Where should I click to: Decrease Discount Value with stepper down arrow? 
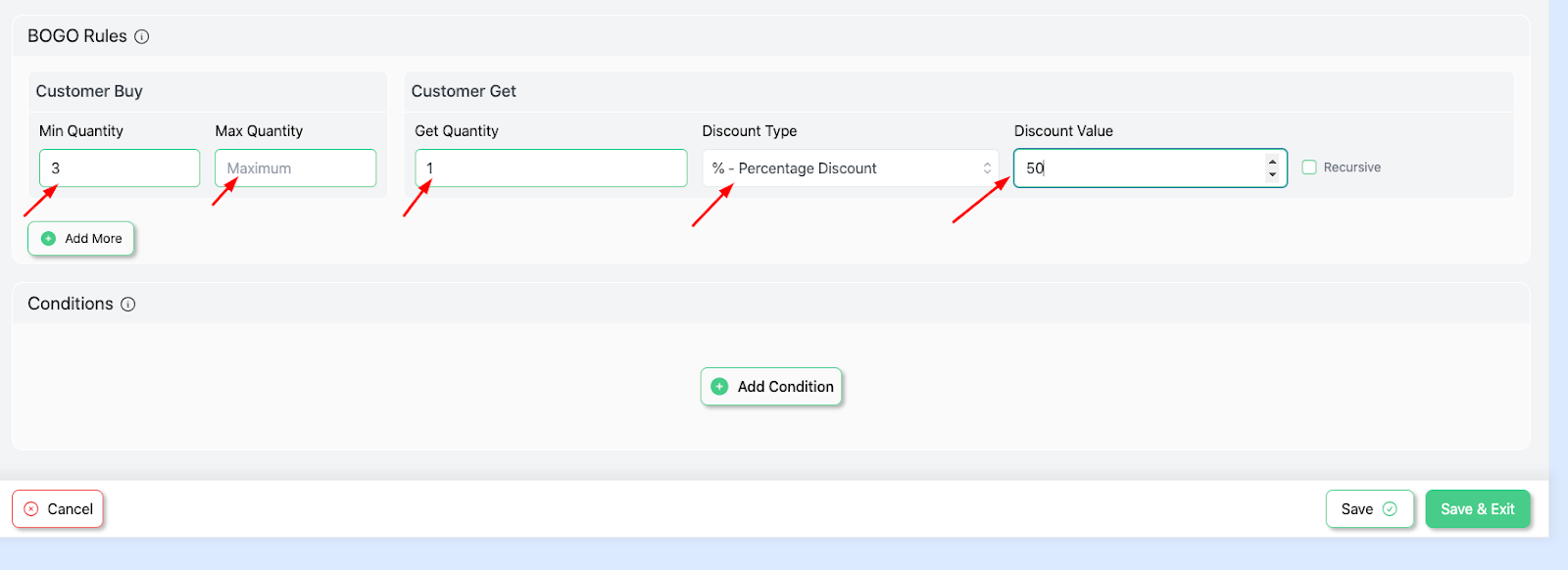click(x=1272, y=175)
